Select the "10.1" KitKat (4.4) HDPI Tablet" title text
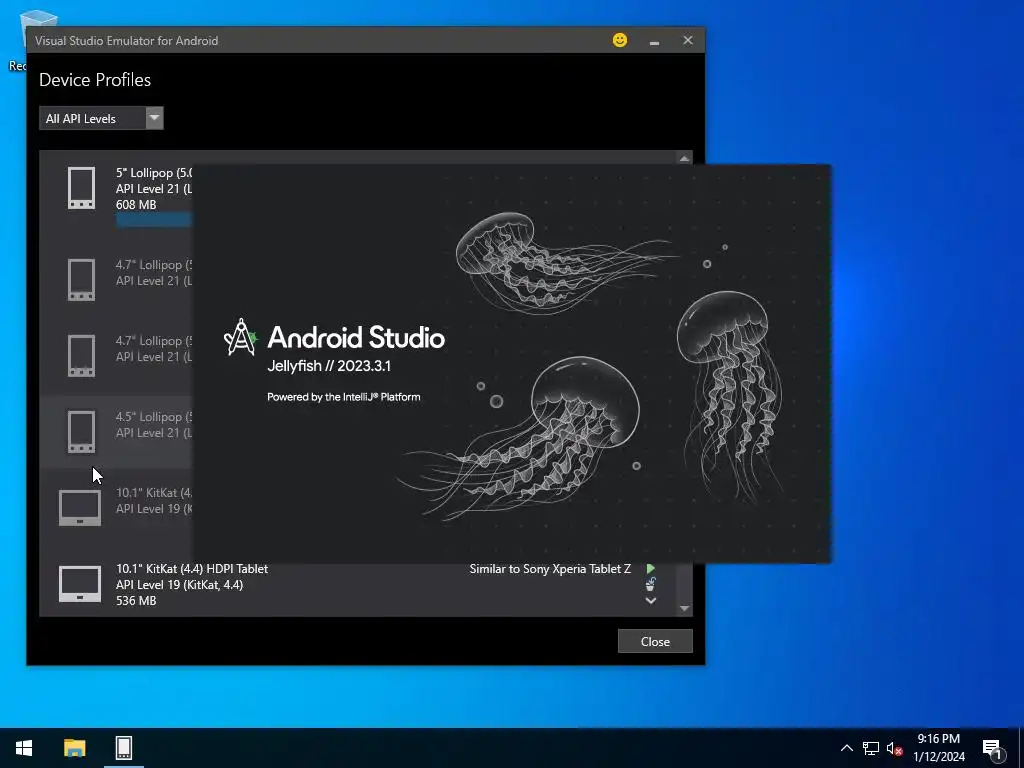 192,569
